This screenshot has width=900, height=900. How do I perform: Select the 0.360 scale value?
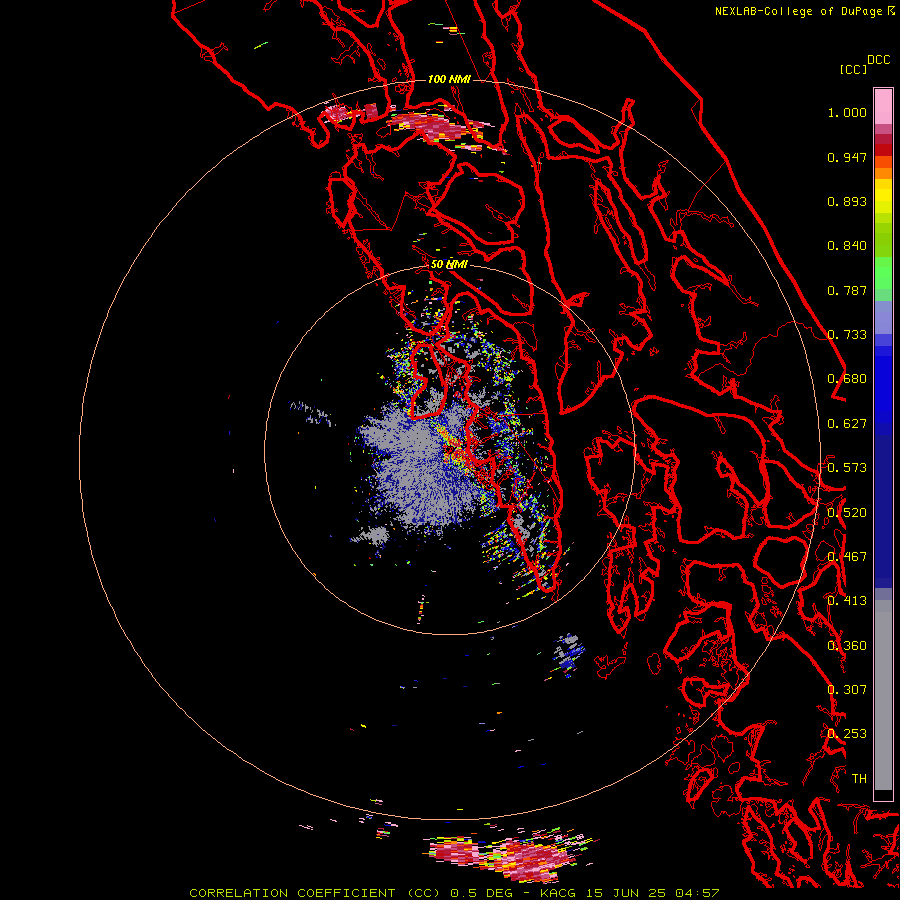(x=847, y=646)
